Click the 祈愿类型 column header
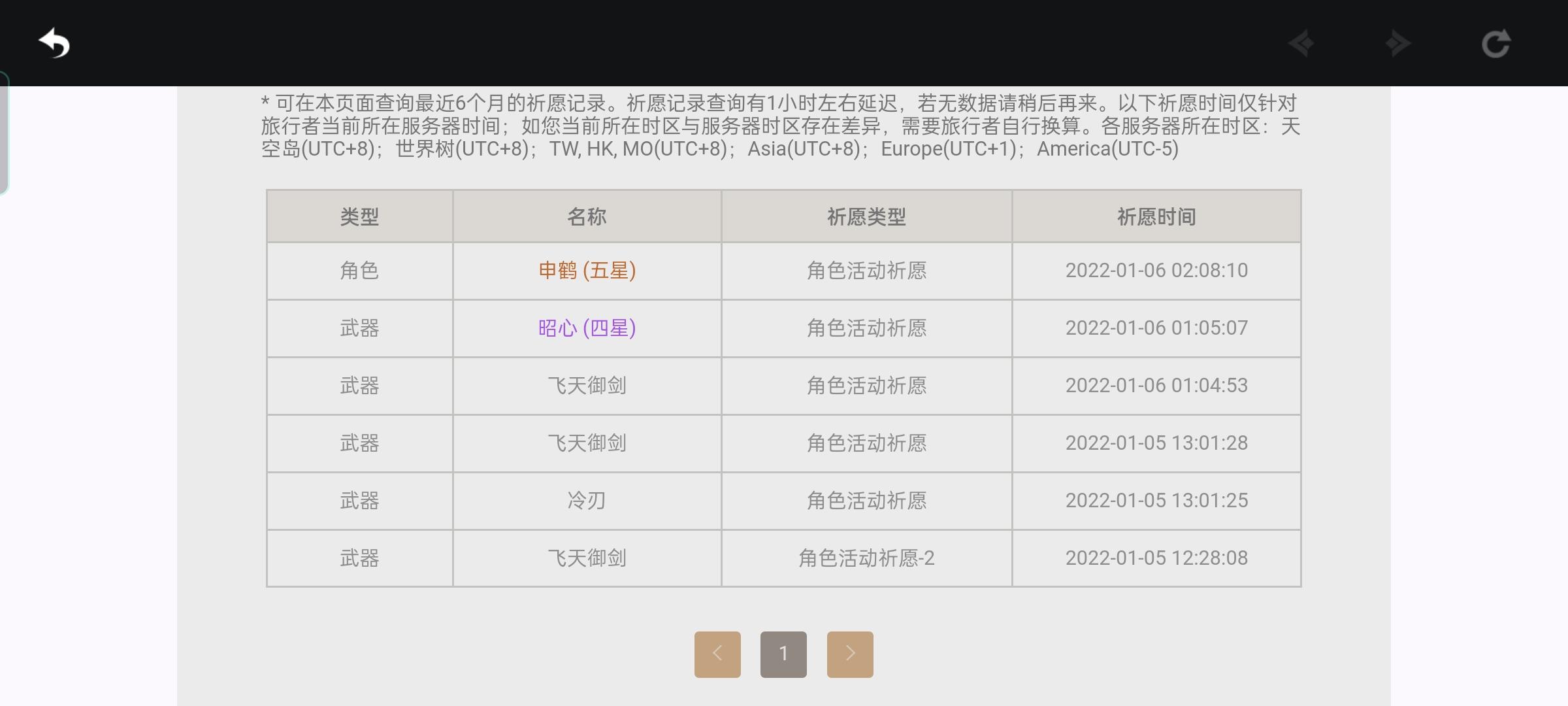 [866, 216]
